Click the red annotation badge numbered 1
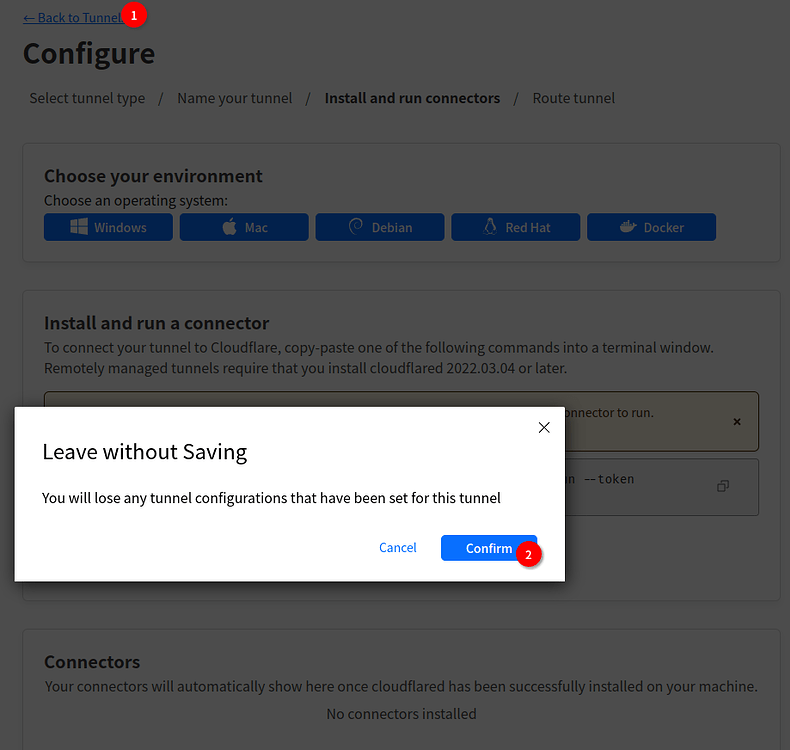Image resolution: width=790 pixels, height=750 pixels. 134,15
